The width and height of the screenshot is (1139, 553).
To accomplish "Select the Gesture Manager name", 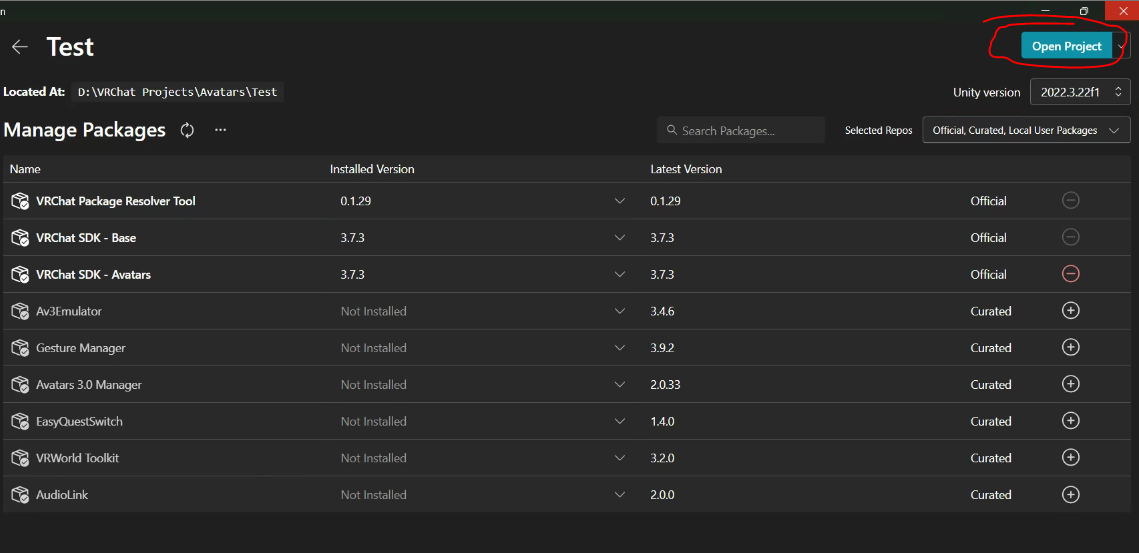I will point(81,348).
